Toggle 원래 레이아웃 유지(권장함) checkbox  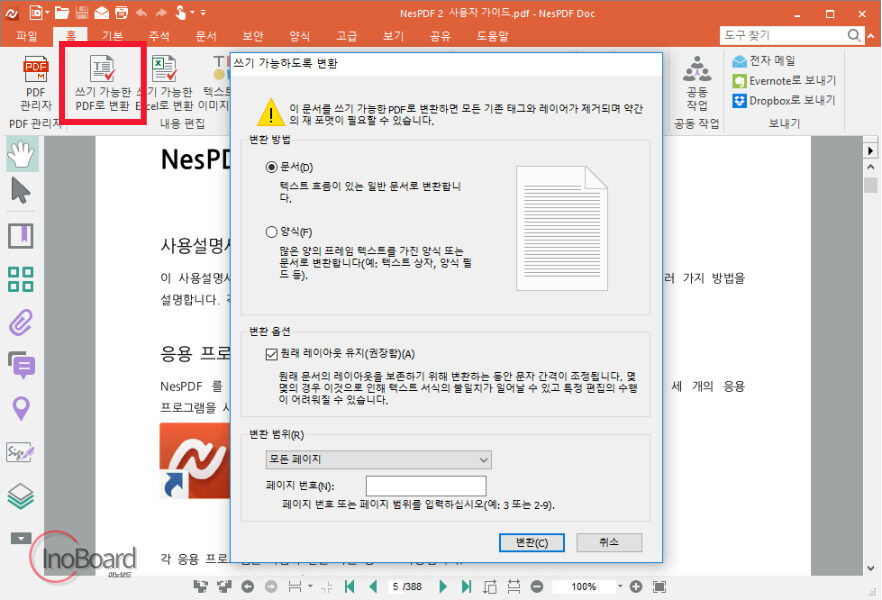(x=272, y=354)
